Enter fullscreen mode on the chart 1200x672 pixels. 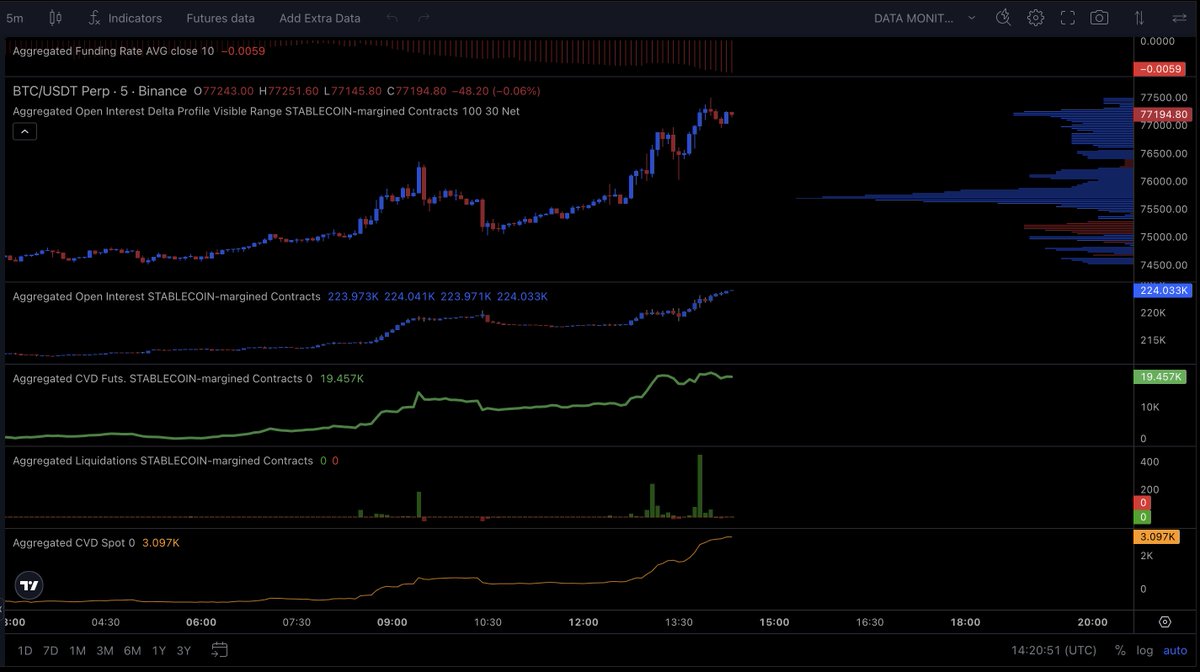pyautogui.click(x=1067, y=18)
